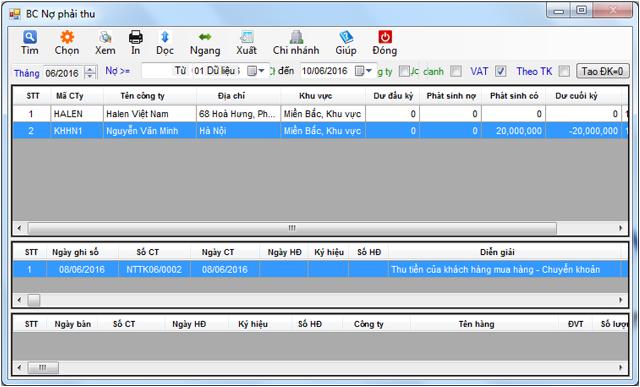The image size is (640, 387).
Task: Toggle the VAT checkbox
Action: coord(501,71)
